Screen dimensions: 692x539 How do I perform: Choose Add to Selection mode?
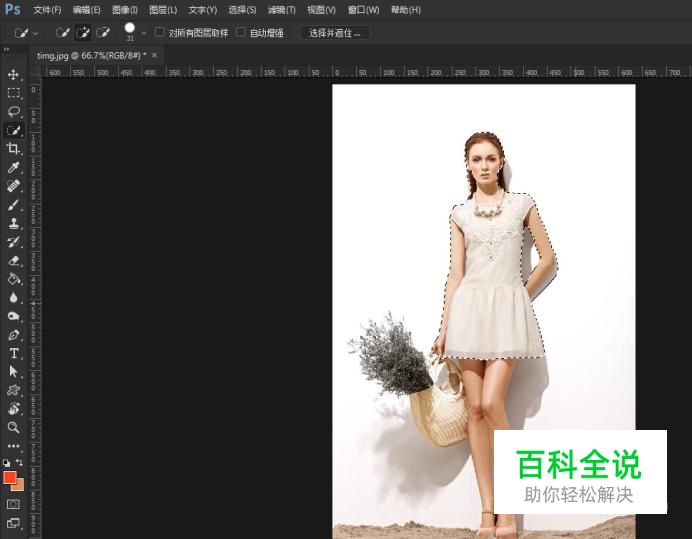point(83,33)
